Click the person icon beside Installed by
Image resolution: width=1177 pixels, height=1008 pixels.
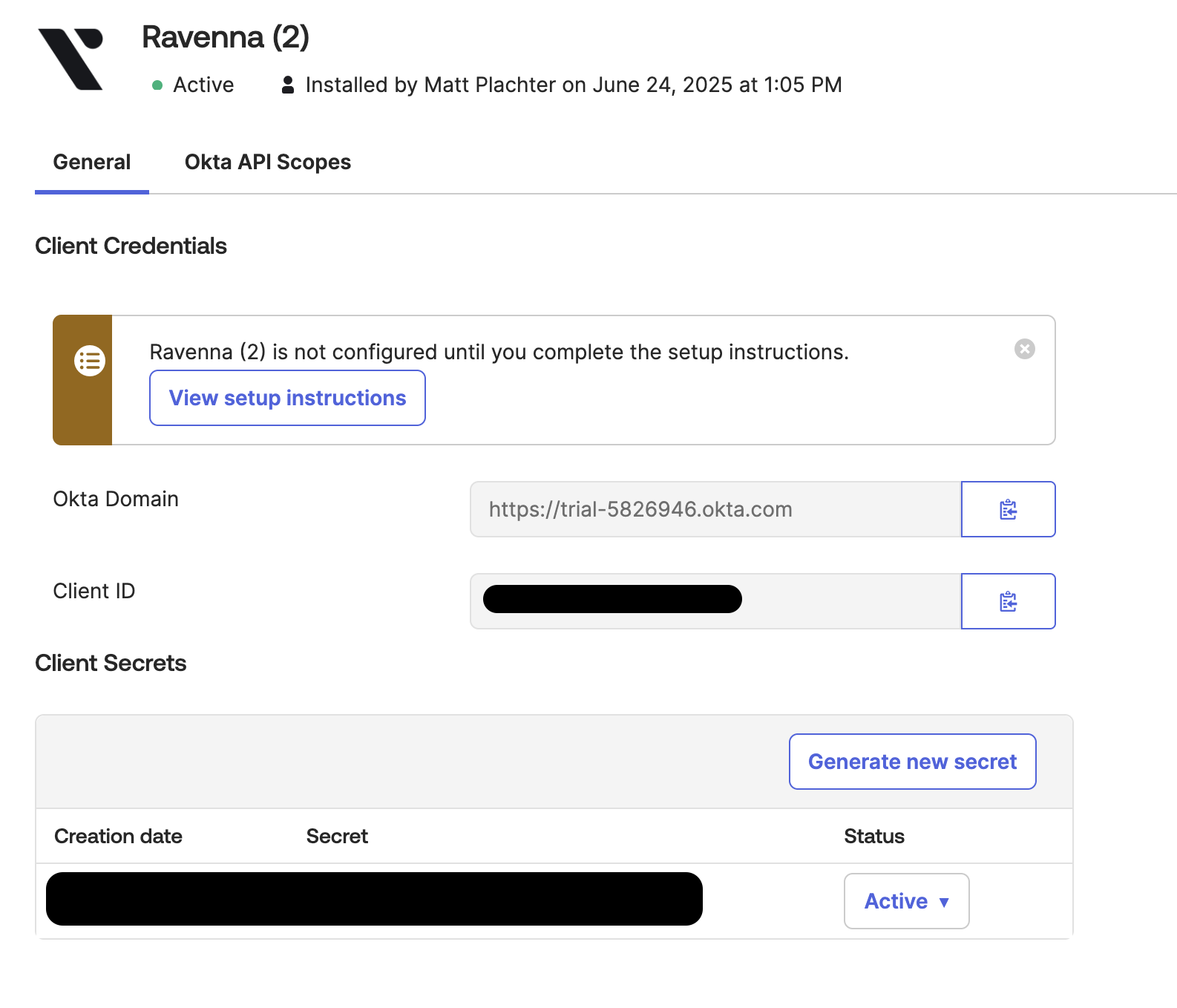click(x=288, y=85)
